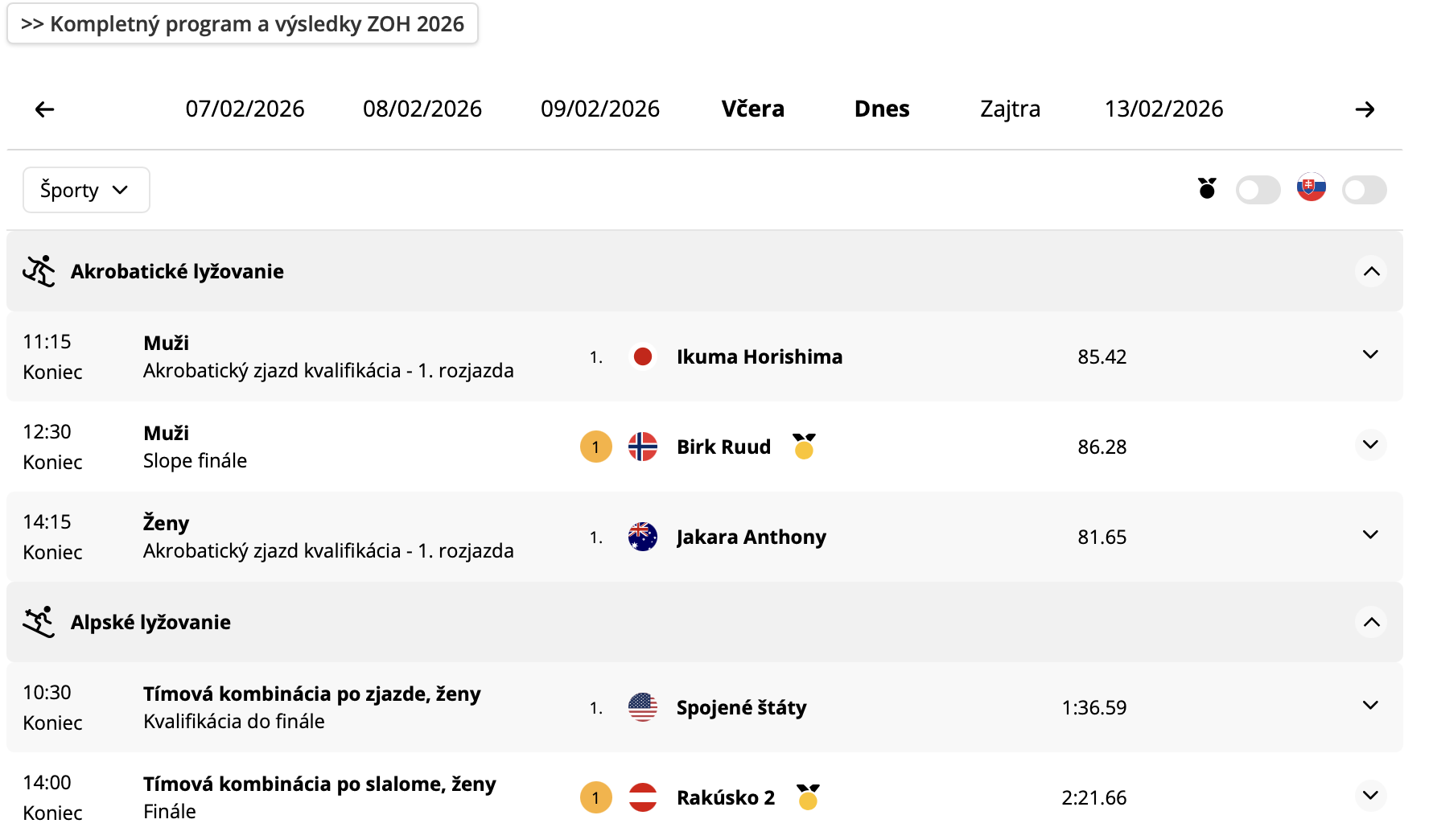Screen dimensions: 1429x840
Task: Click the Spojené štáty team name
Action: point(741,707)
